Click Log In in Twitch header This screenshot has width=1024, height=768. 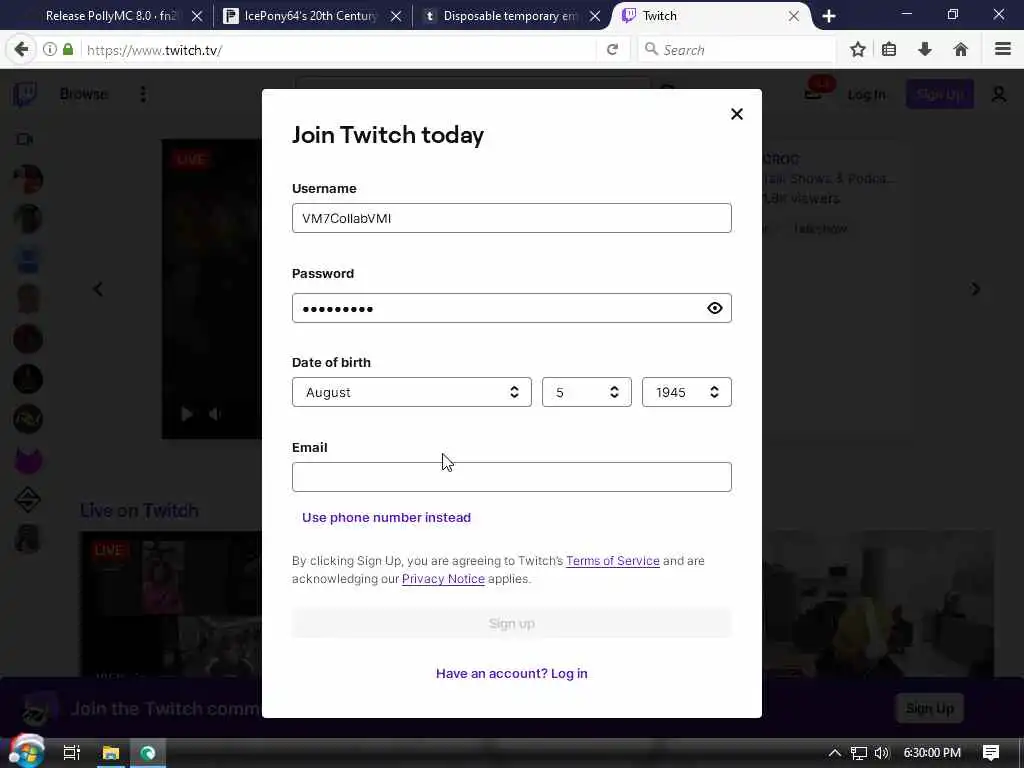pos(867,95)
